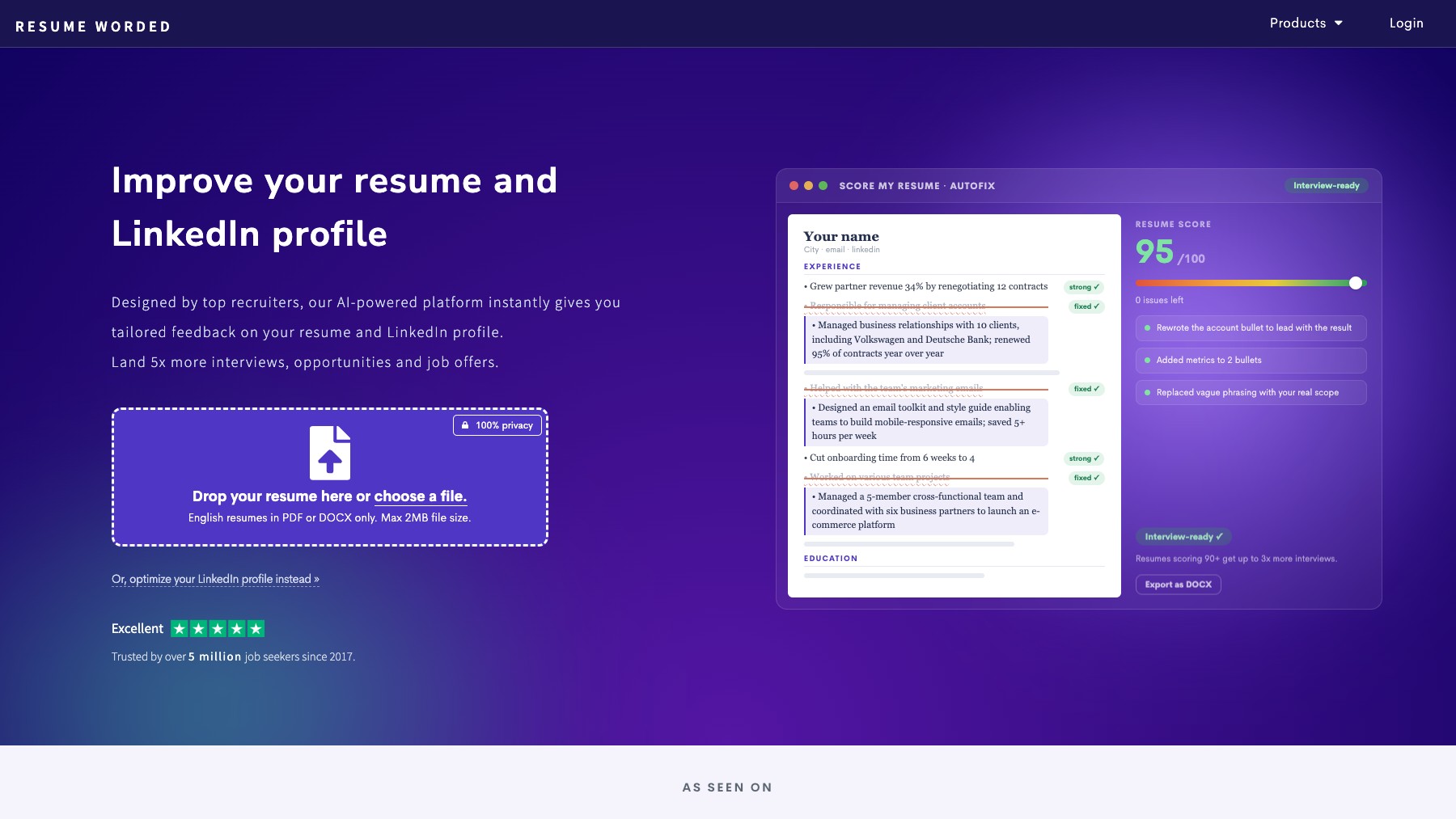Image resolution: width=1456 pixels, height=819 pixels.
Task: Click the choose a file link
Action: [420, 496]
